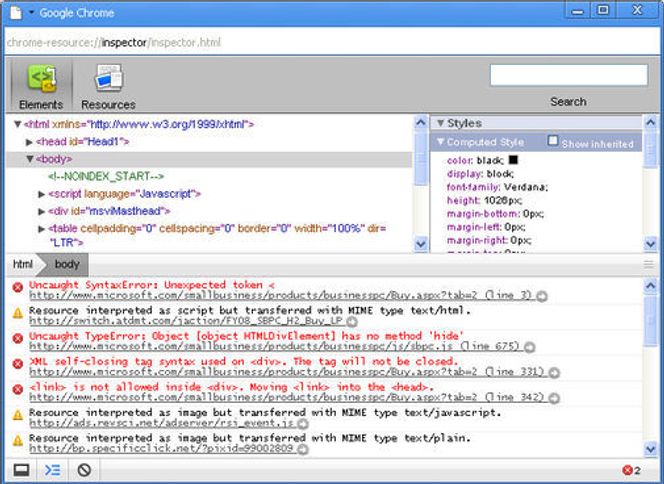The height and width of the screenshot is (484, 664).
Task: Click the error count indicator showing 2
Action: pyautogui.click(x=631, y=470)
